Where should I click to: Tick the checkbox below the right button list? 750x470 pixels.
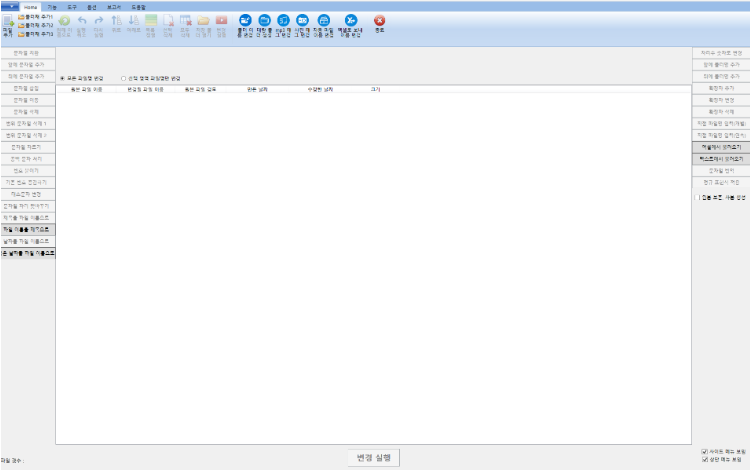point(697,197)
